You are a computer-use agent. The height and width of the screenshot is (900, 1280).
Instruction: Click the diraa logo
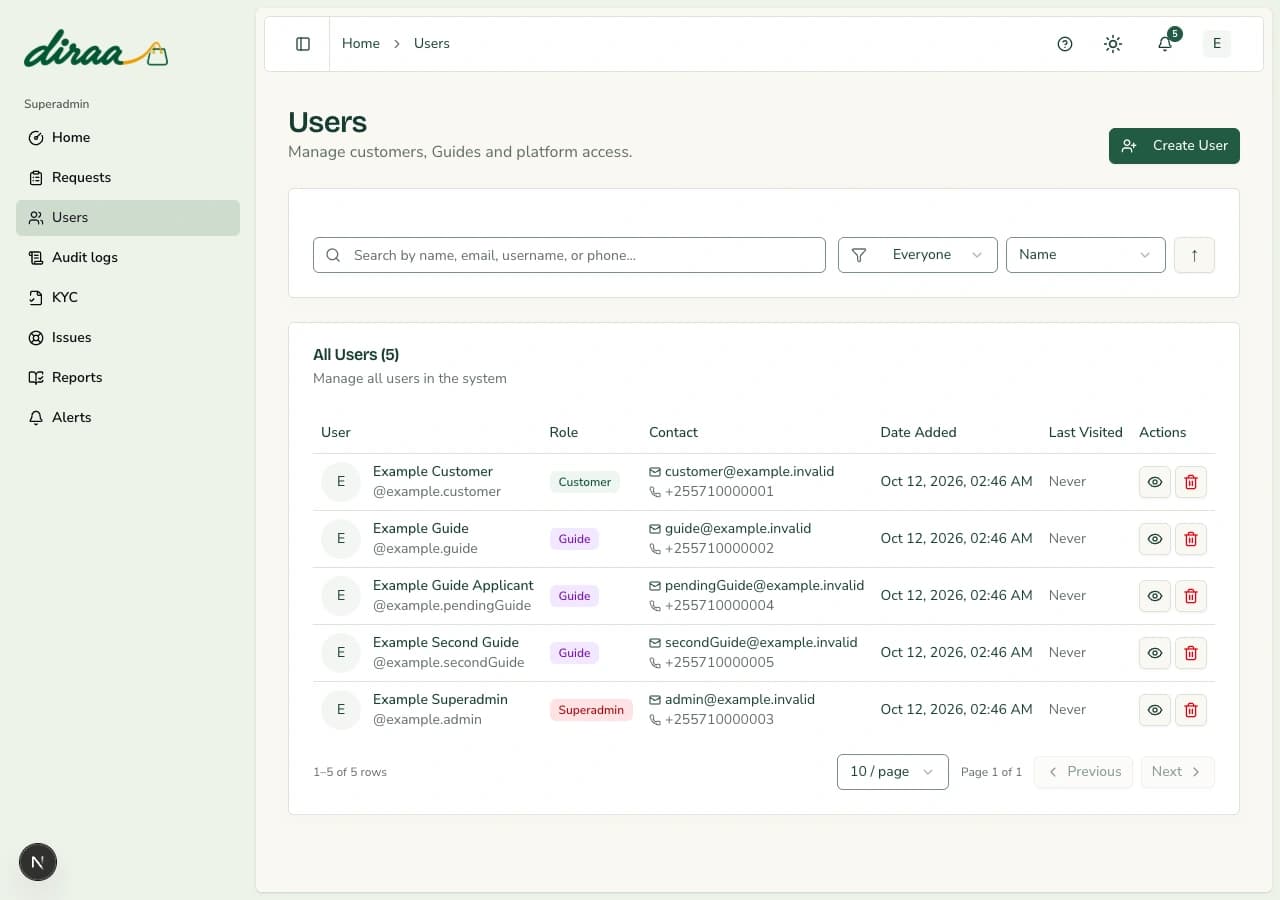click(96, 49)
